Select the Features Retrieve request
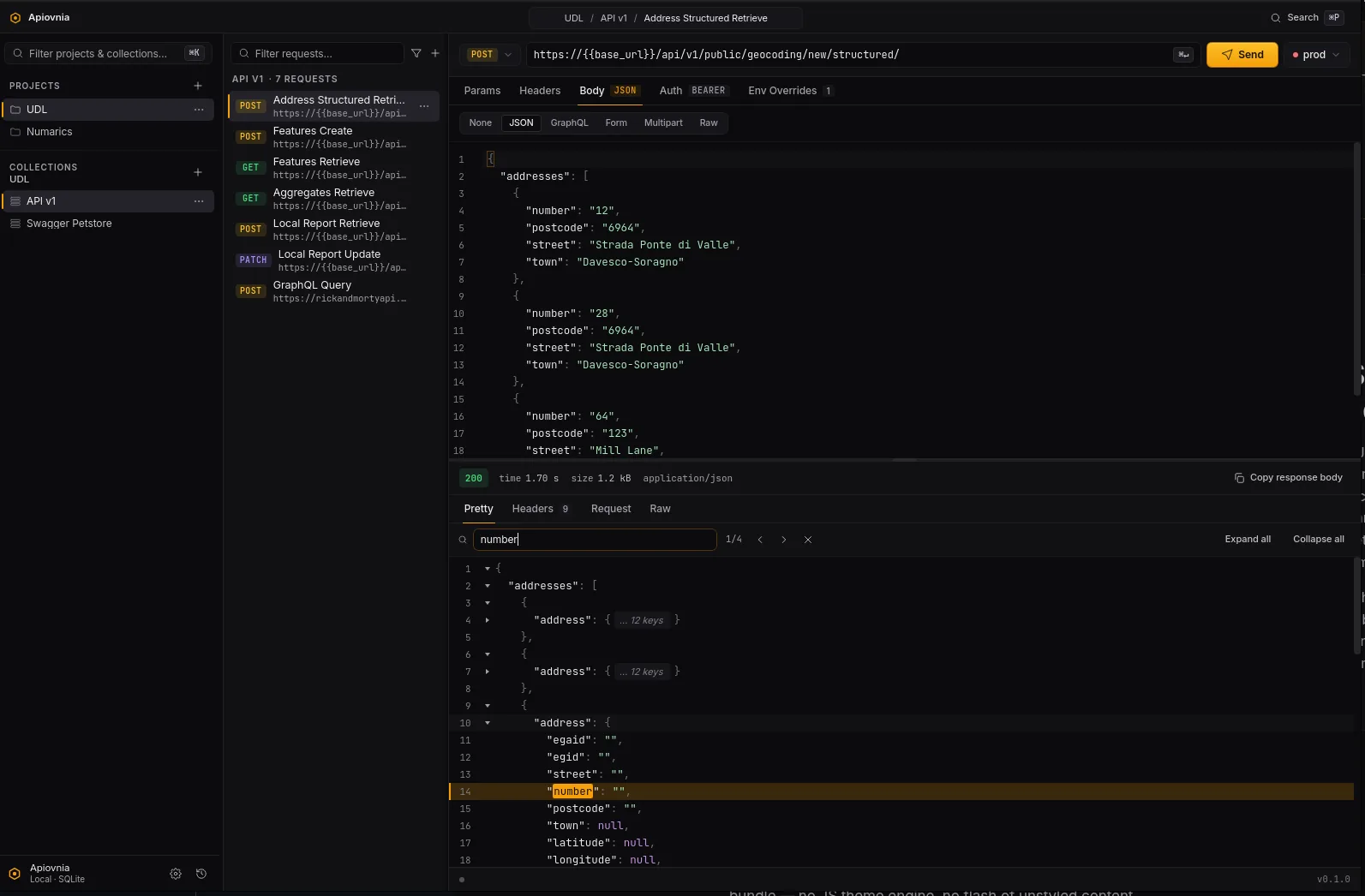 click(334, 168)
